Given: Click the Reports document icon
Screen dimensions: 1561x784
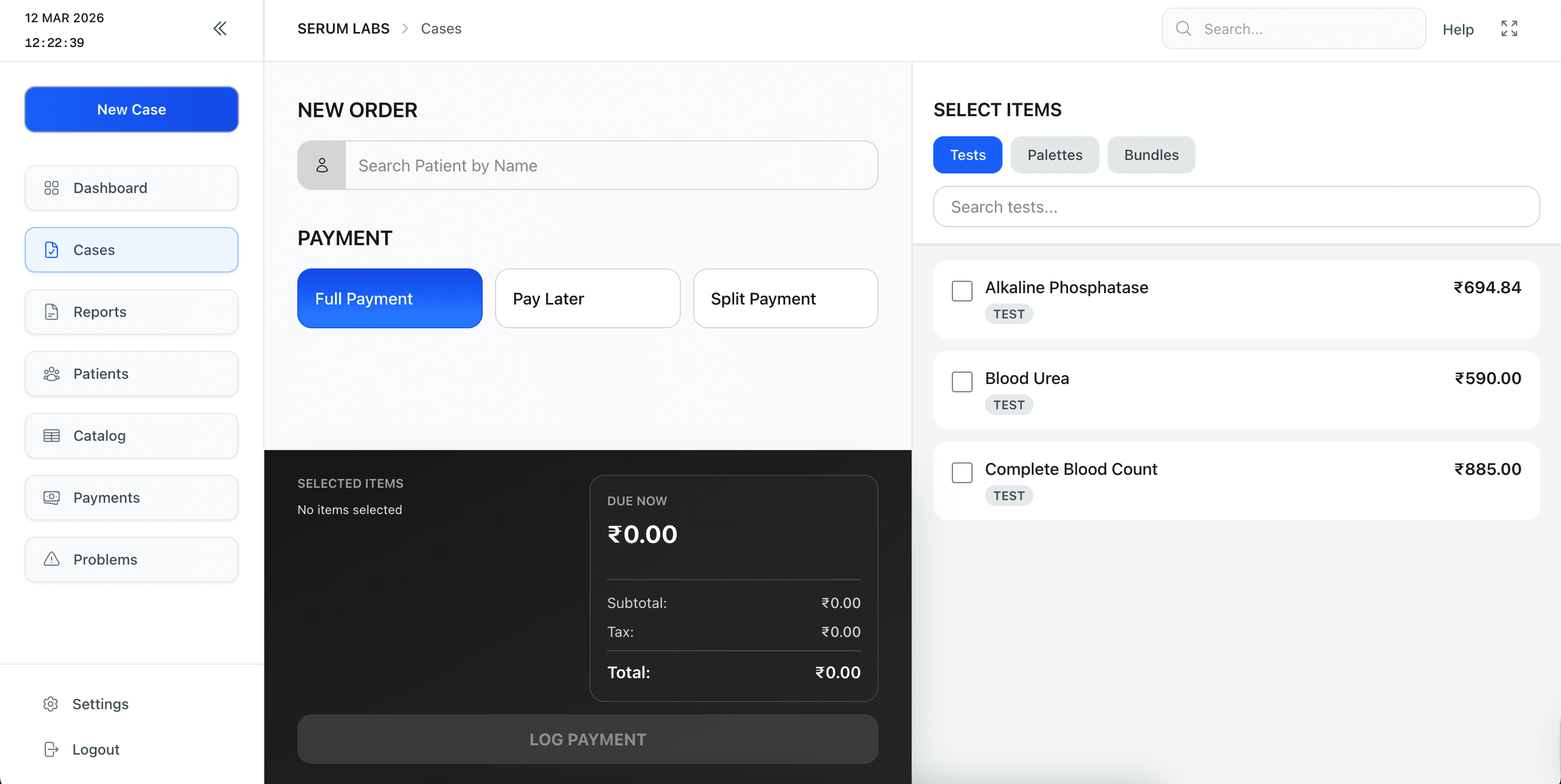Looking at the screenshot, I should click(52, 312).
